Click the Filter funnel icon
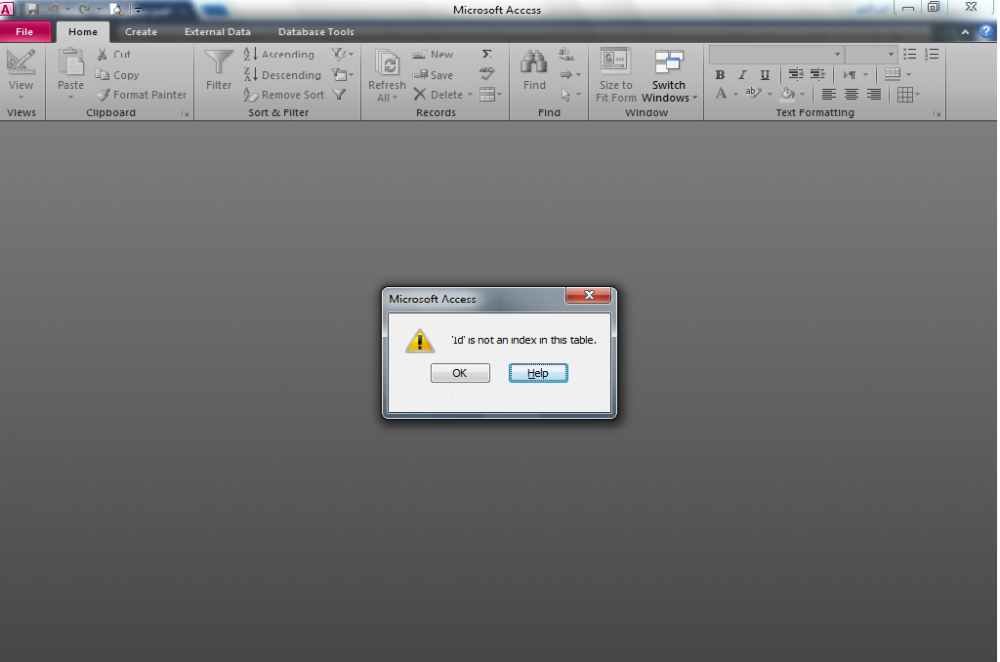Image resolution: width=1000 pixels, height=662 pixels. tap(219, 63)
